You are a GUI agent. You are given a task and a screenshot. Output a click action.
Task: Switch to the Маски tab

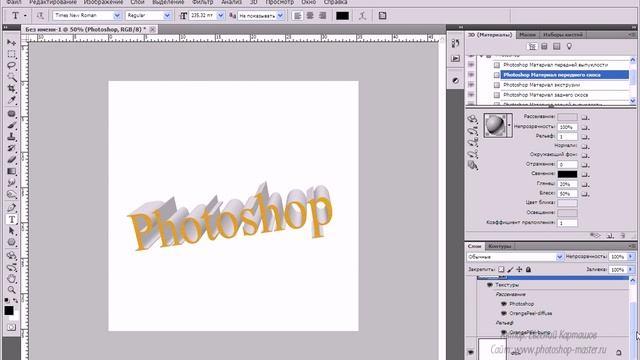coord(527,35)
